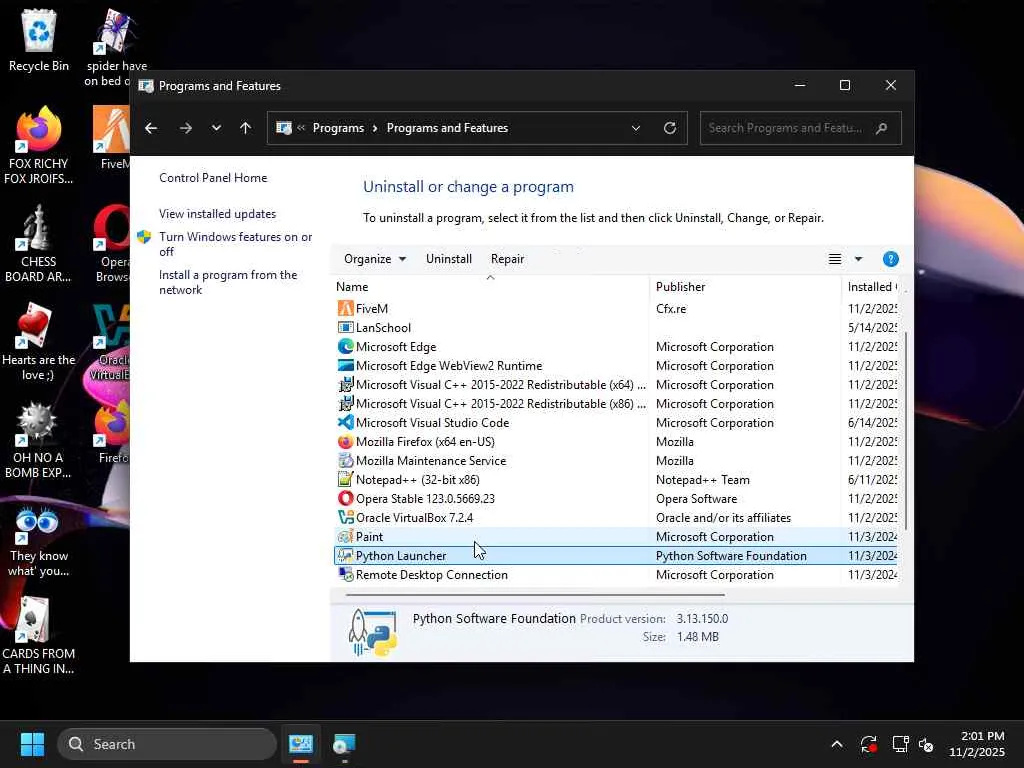The width and height of the screenshot is (1024, 768).
Task: Click Programs in the address breadcrumb
Action: coord(338,128)
